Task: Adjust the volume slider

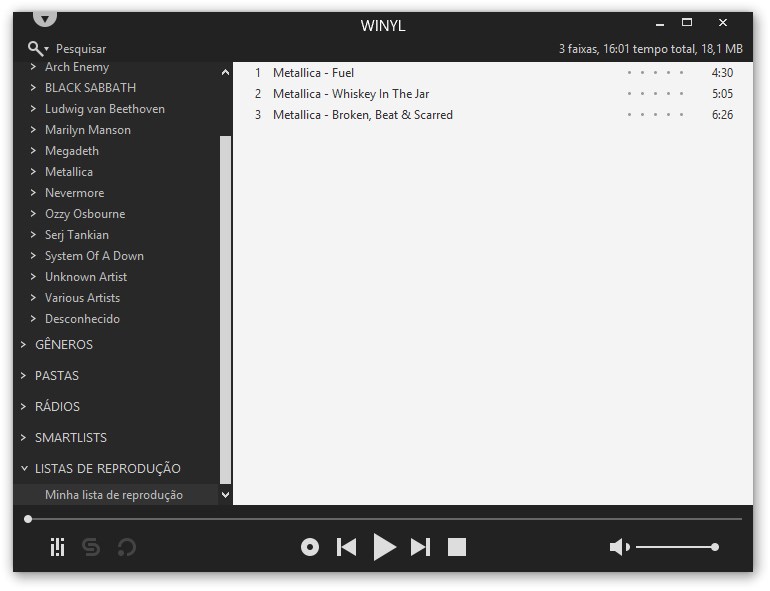Action: click(x=675, y=547)
